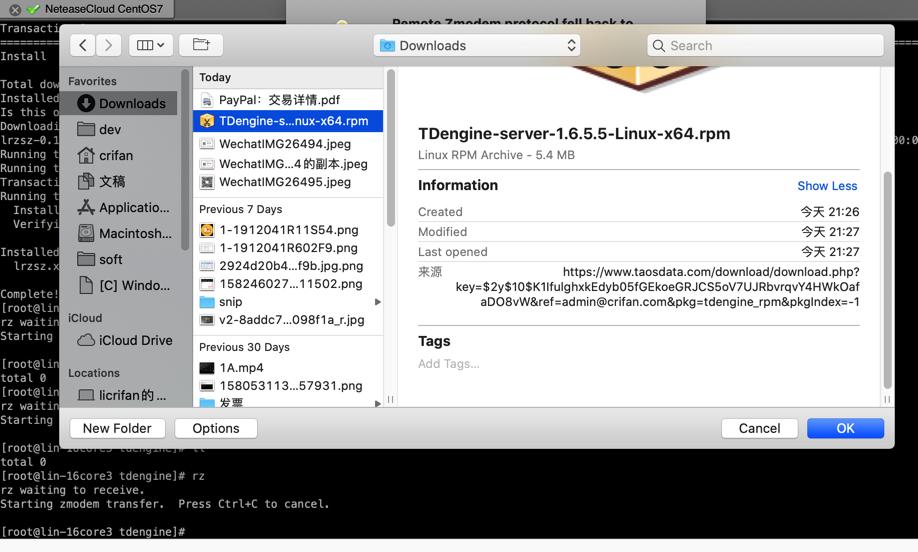Screen dimensions: 918x552
Task: Select 1A.mp4 video file
Action: (288, 368)
